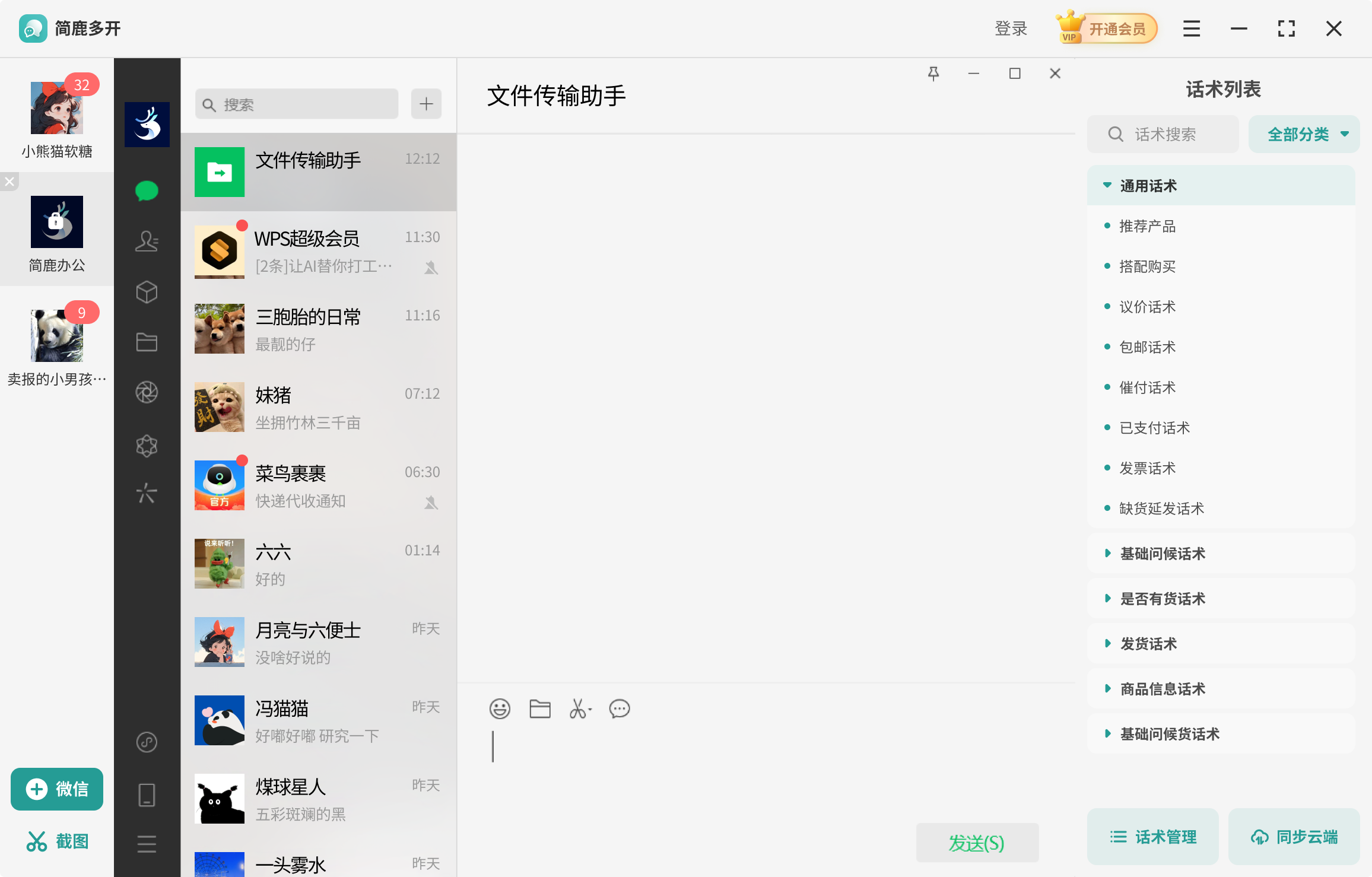Open the Files folder icon in sidebar

point(147,341)
